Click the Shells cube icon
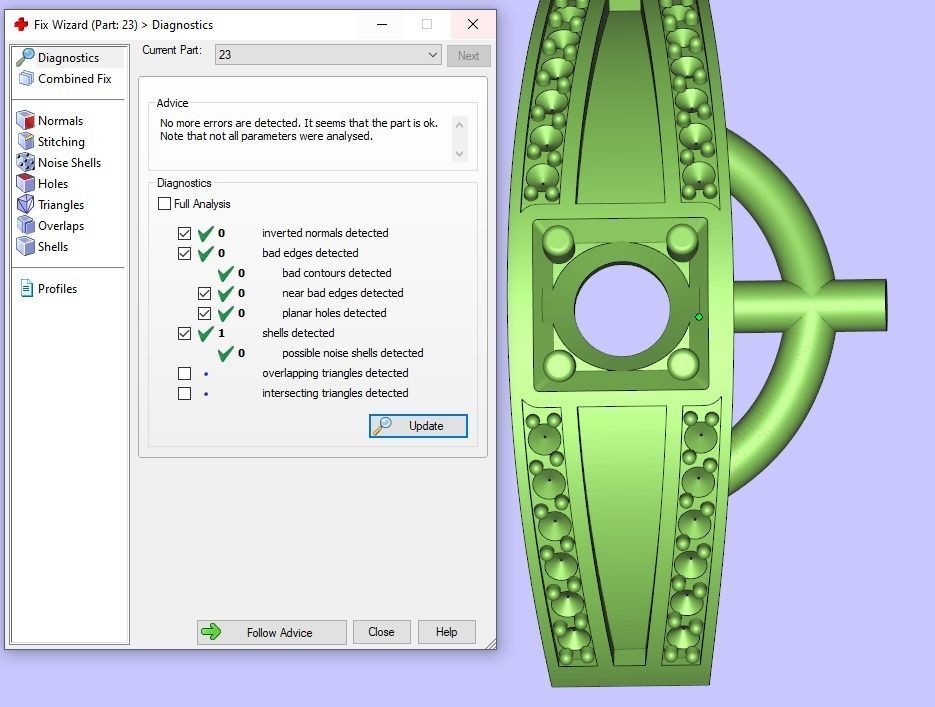This screenshot has height=707, width=935. coord(26,246)
